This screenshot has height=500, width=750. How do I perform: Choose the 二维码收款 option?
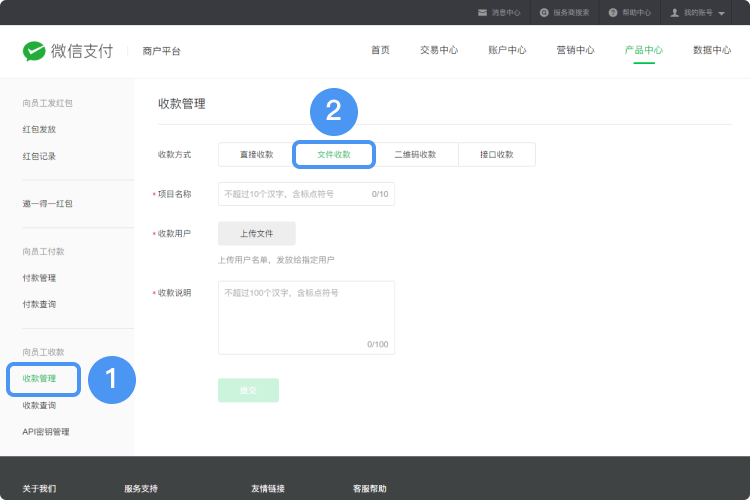pyautogui.click(x=415, y=154)
